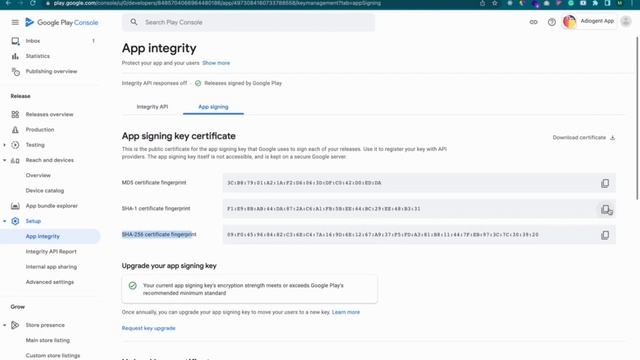Click the SHA-256 certificate fingerprint label
The width and height of the screenshot is (640, 360).
coord(159,234)
